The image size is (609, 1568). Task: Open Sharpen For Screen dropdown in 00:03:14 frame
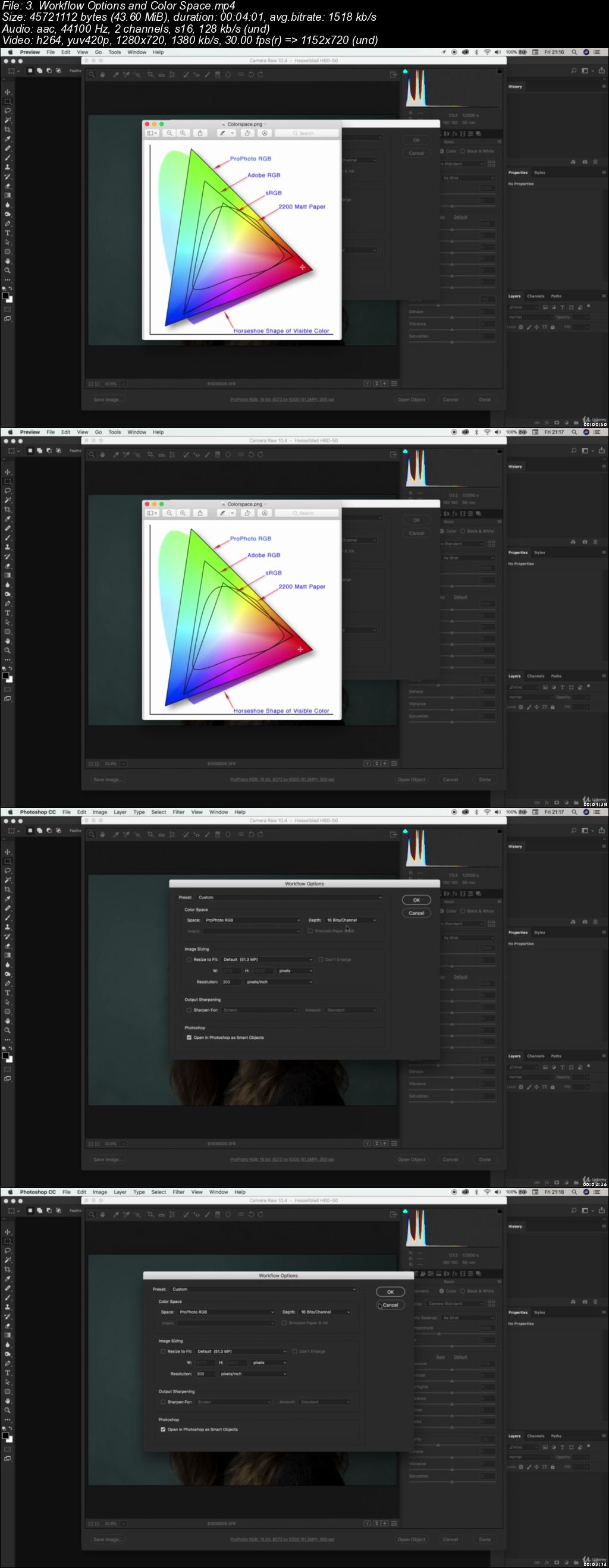click(x=233, y=1402)
